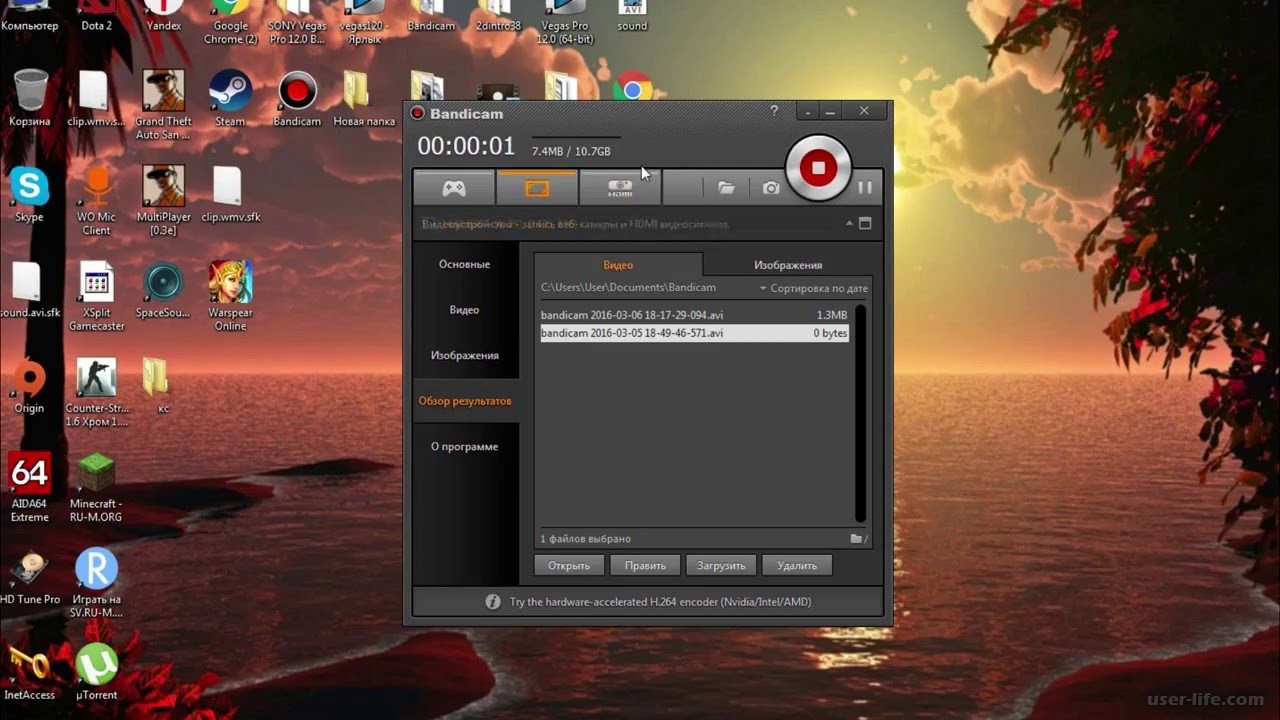1280x720 pixels.
Task: Open InetAccess desktop icon
Action: (x=29, y=672)
